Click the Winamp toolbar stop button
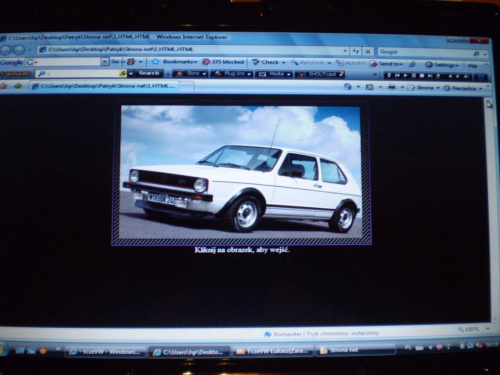The width and height of the screenshot is (500, 375). [422, 76]
